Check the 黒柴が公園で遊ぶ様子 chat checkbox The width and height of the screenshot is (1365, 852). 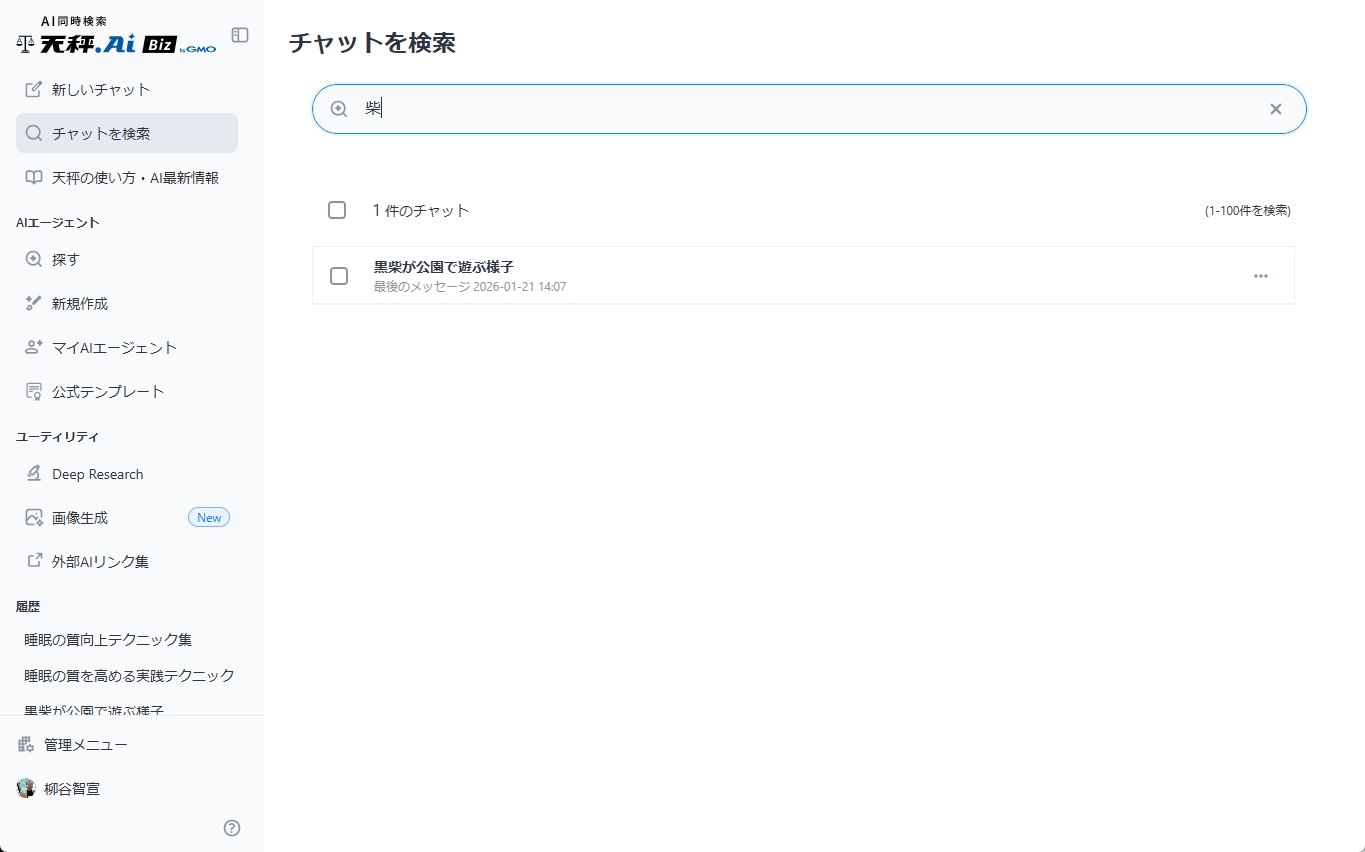[x=339, y=276]
